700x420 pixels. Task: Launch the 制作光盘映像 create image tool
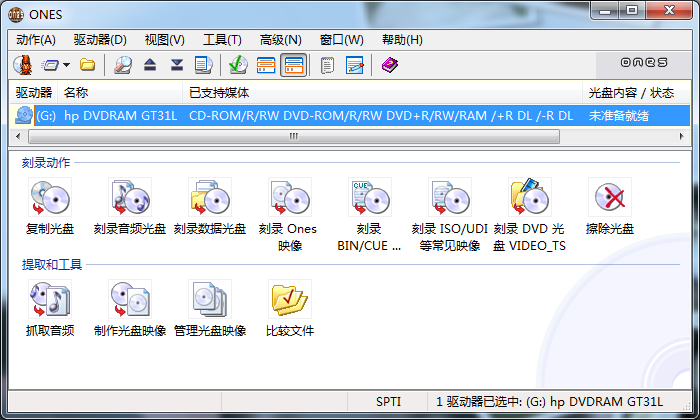click(129, 308)
